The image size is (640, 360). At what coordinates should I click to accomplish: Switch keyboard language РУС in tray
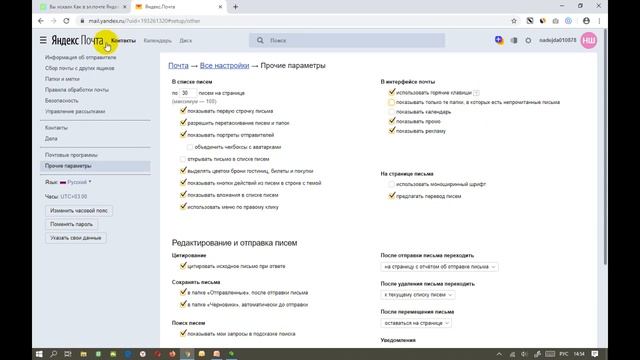pos(564,354)
